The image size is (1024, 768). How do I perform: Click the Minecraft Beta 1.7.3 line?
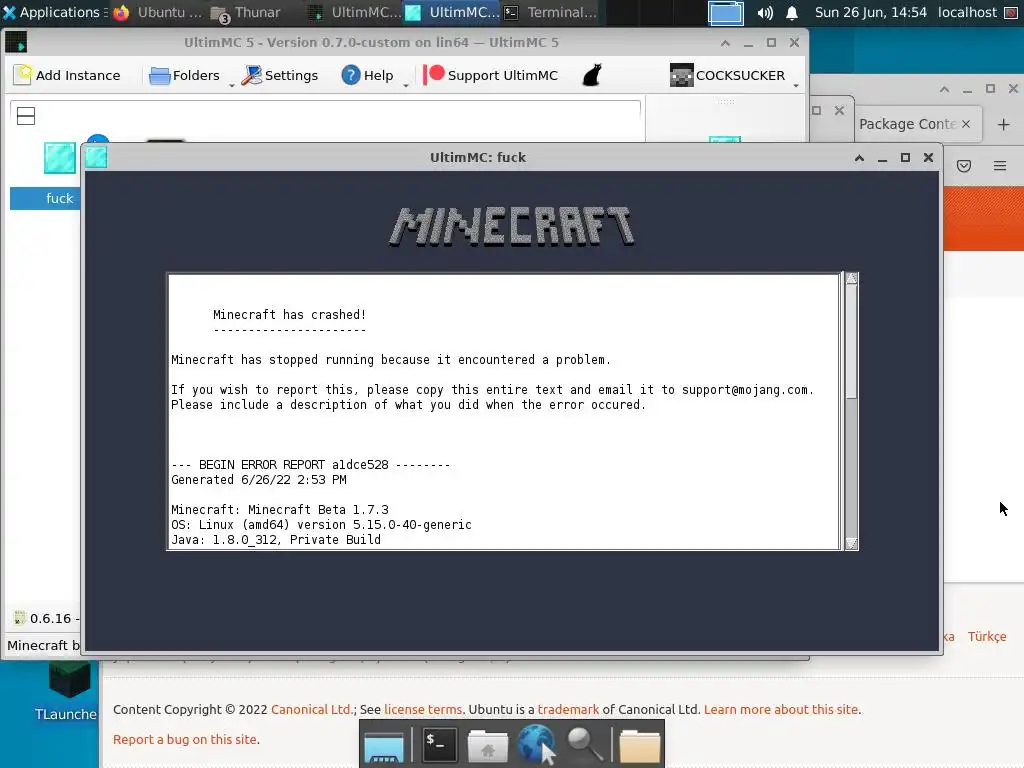coord(280,509)
